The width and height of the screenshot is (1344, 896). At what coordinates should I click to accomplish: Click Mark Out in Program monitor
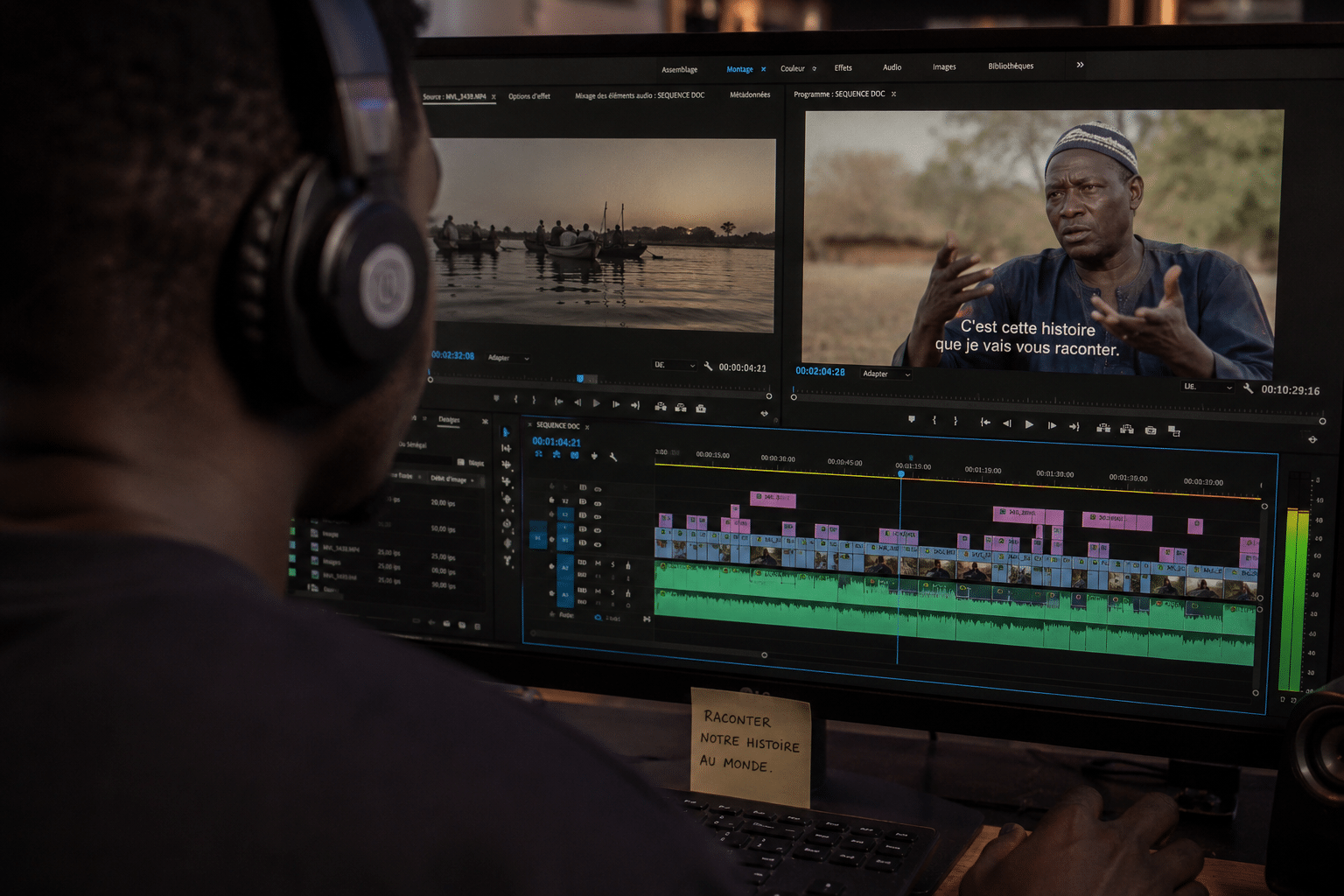(x=955, y=421)
